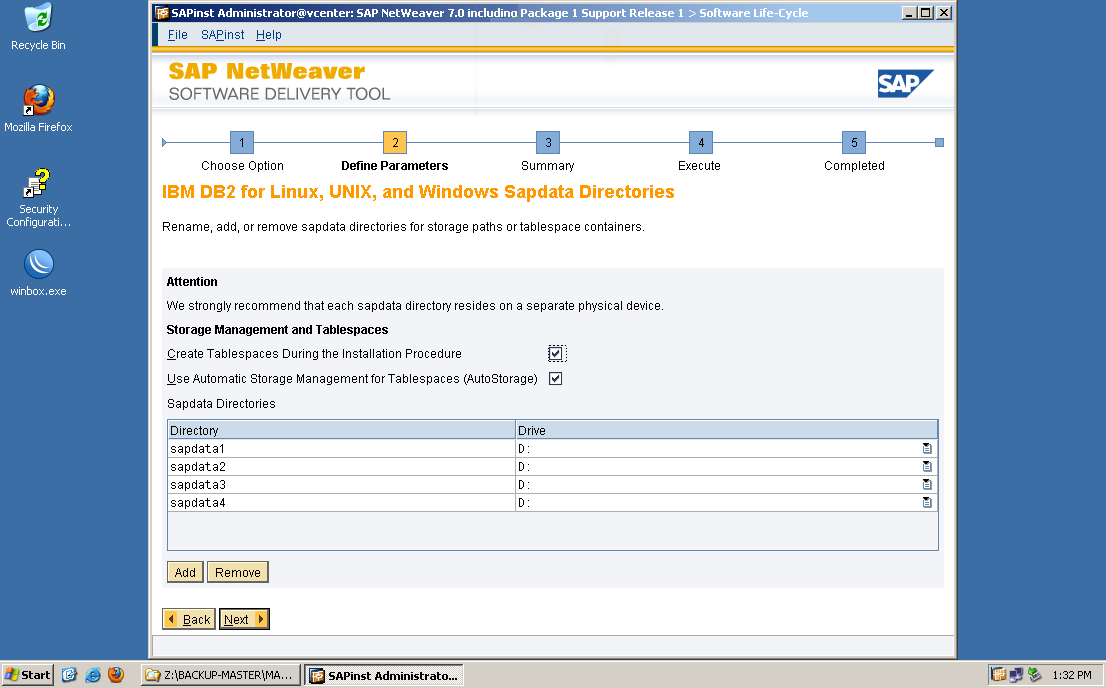Select sapdata3 directory cell
Viewport: 1106px width, 688px height.
pyautogui.click(x=341, y=485)
